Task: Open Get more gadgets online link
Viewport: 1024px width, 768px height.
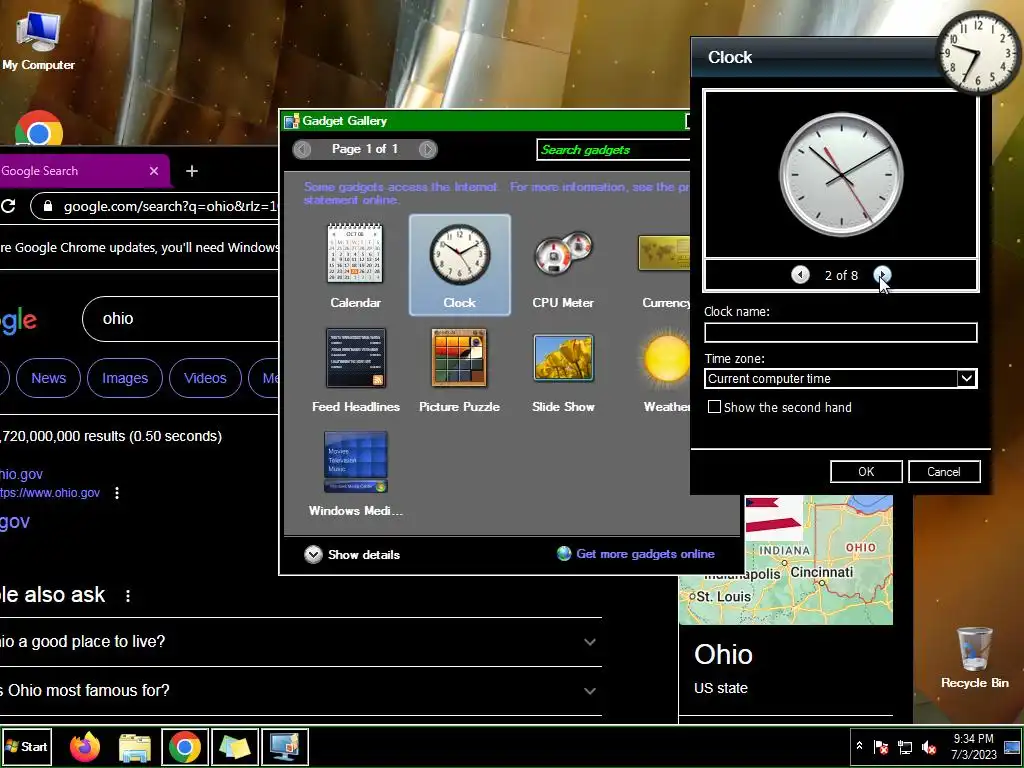Action: tap(645, 554)
